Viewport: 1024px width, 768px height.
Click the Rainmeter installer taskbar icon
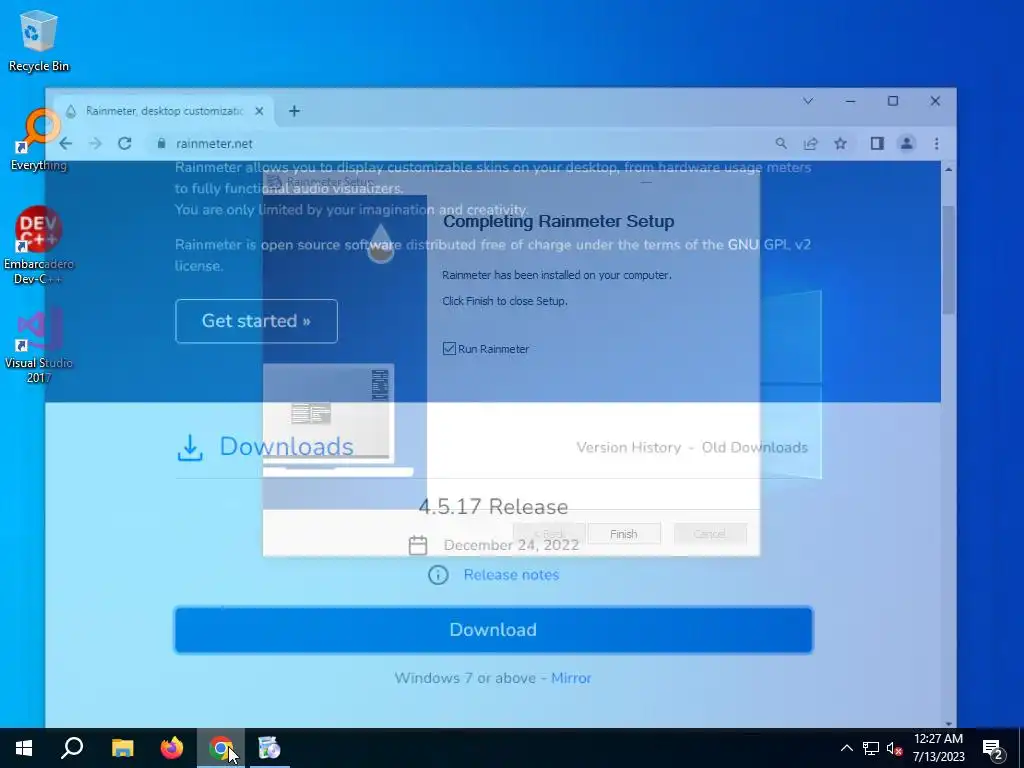[x=269, y=748]
